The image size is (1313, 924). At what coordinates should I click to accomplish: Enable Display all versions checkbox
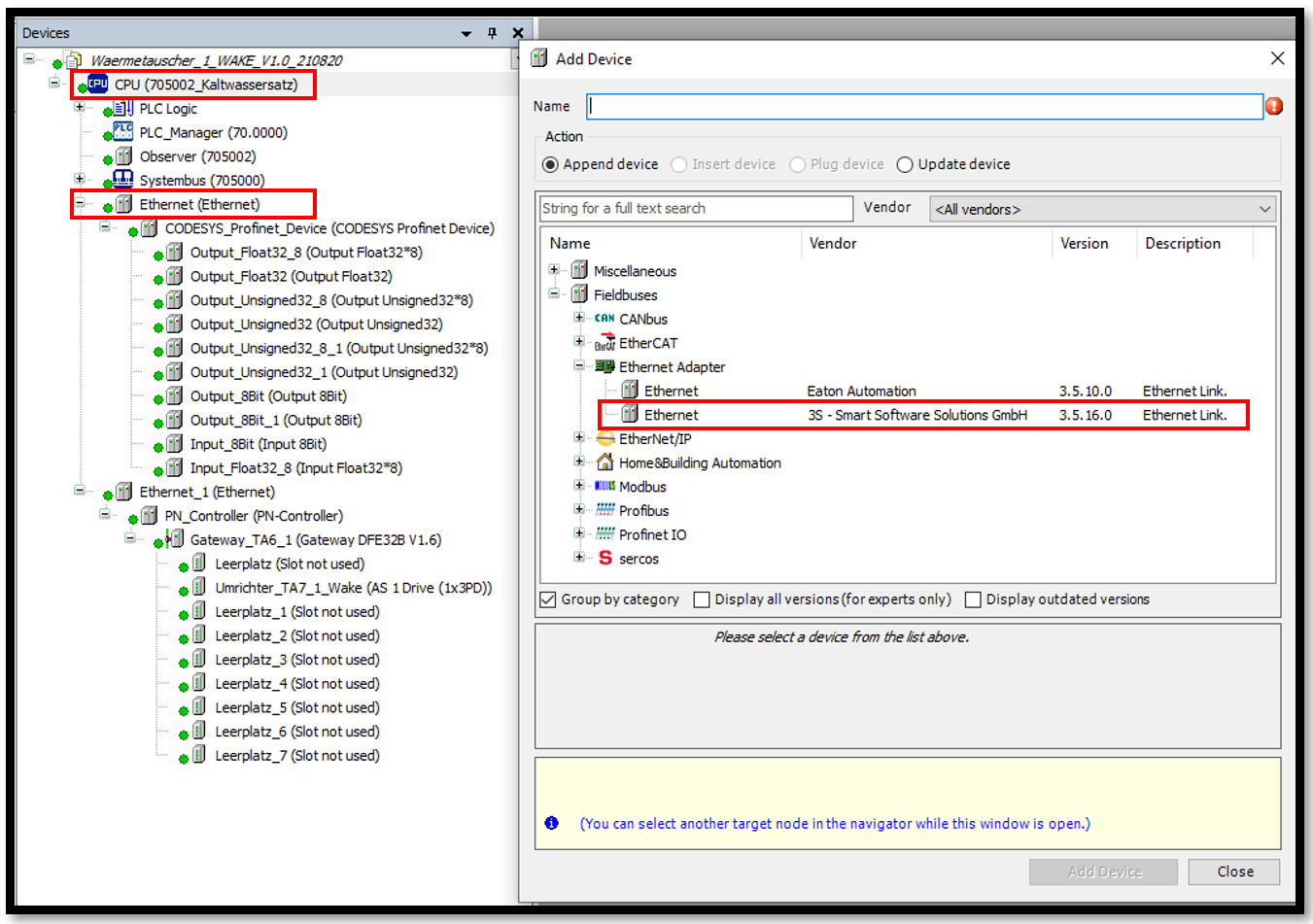click(x=702, y=599)
